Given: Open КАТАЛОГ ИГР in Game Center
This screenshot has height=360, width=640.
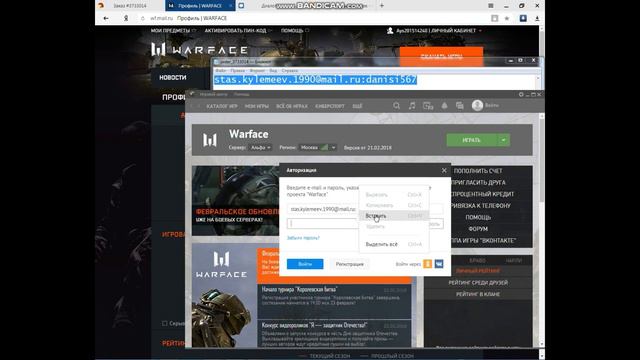Looking at the screenshot, I should coord(222,106).
